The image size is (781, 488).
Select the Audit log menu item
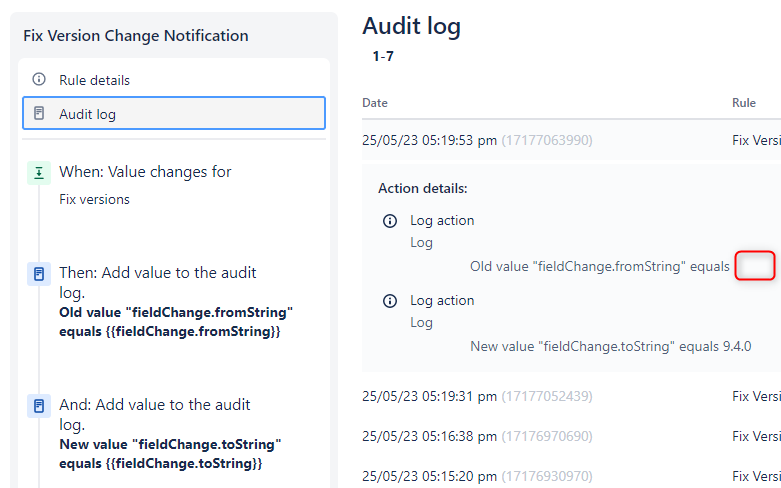tap(87, 114)
